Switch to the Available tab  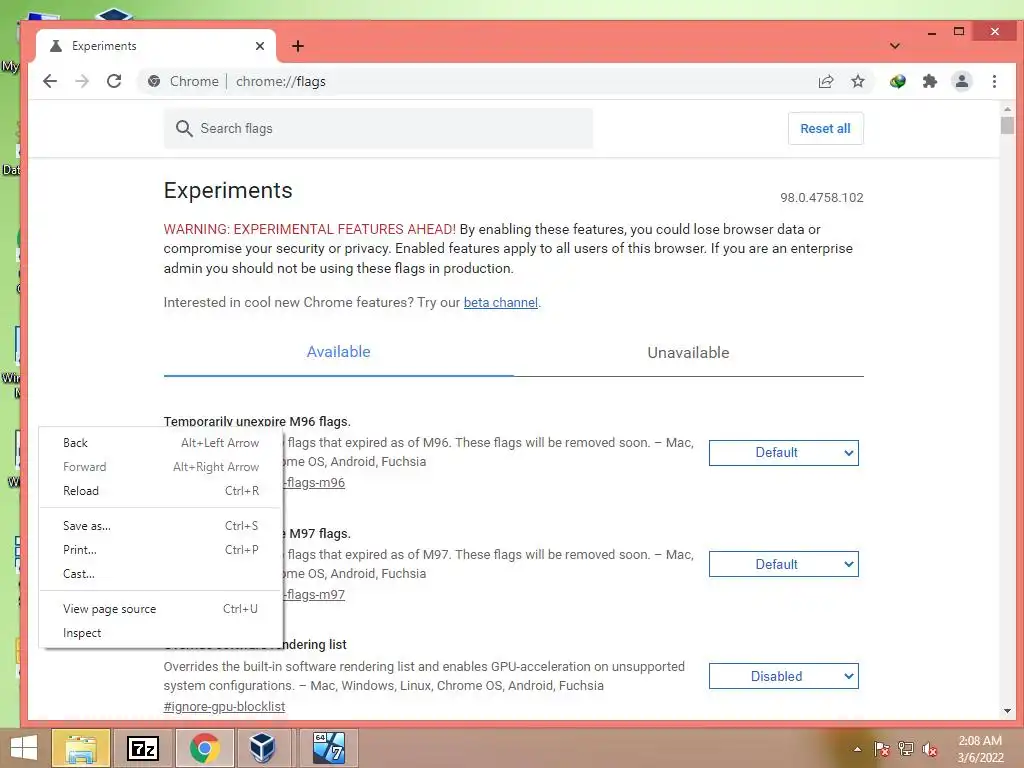[x=338, y=352]
